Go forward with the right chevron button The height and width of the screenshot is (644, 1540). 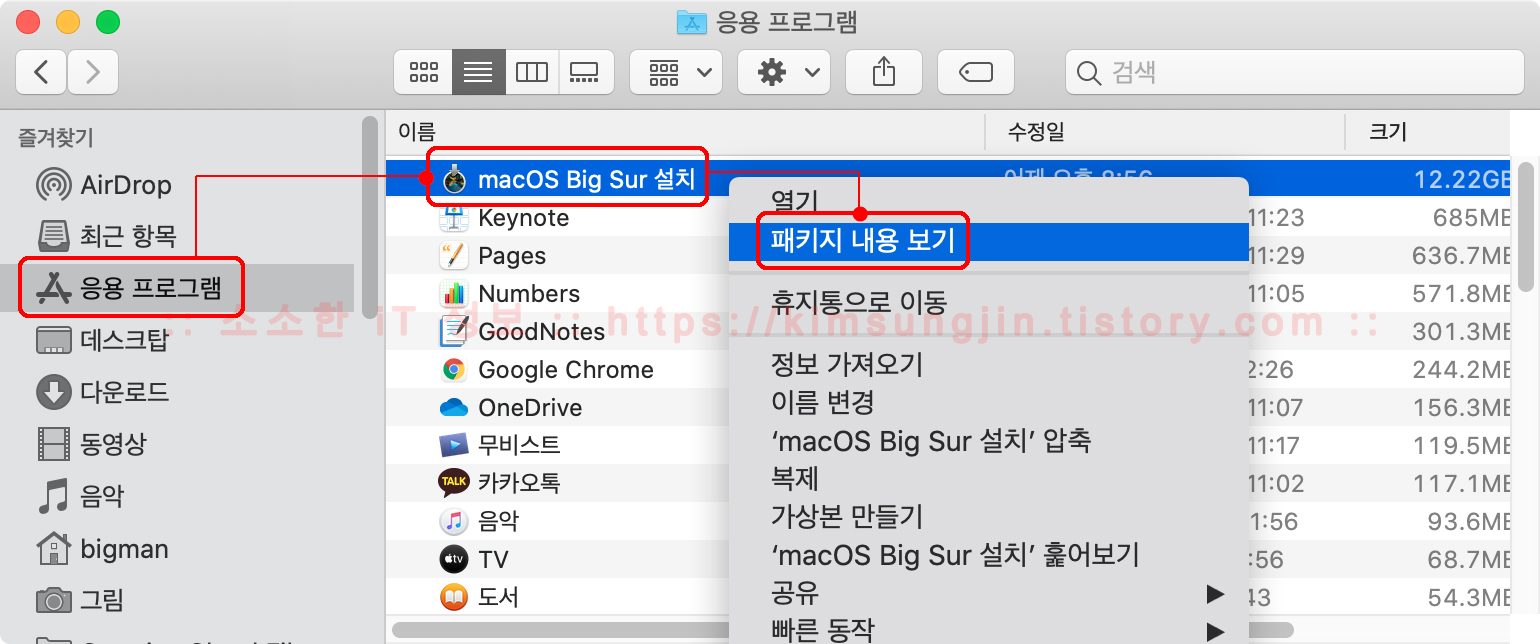tap(93, 72)
